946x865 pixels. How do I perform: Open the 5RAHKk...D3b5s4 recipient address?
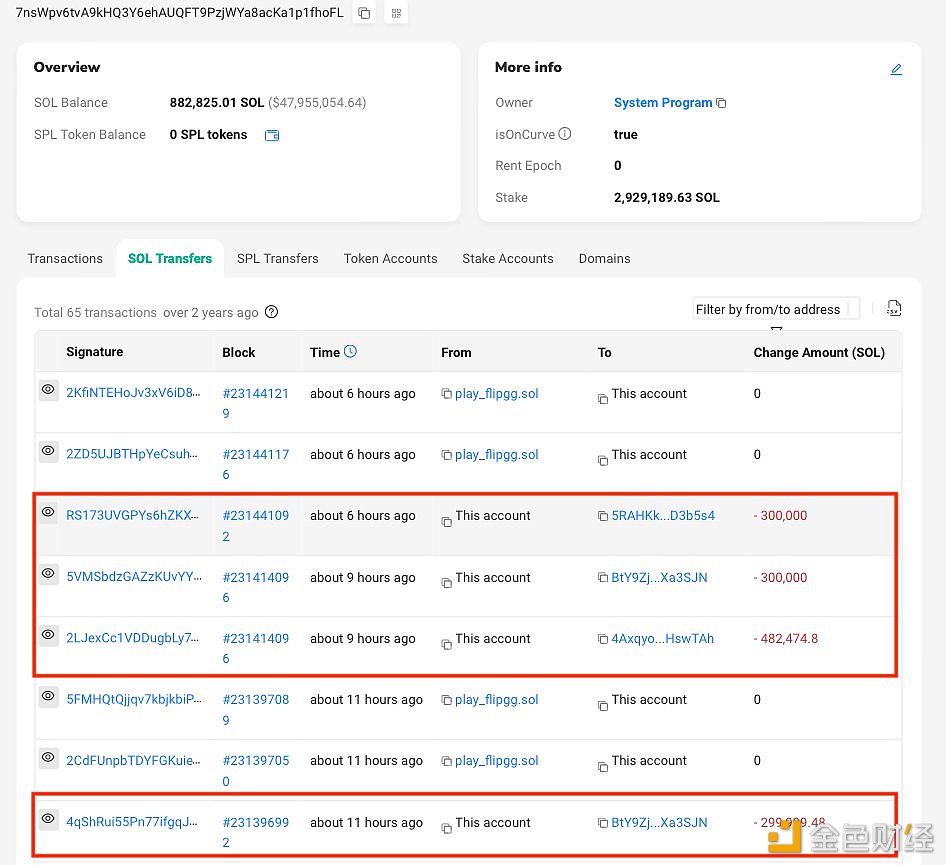pyautogui.click(x=663, y=516)
